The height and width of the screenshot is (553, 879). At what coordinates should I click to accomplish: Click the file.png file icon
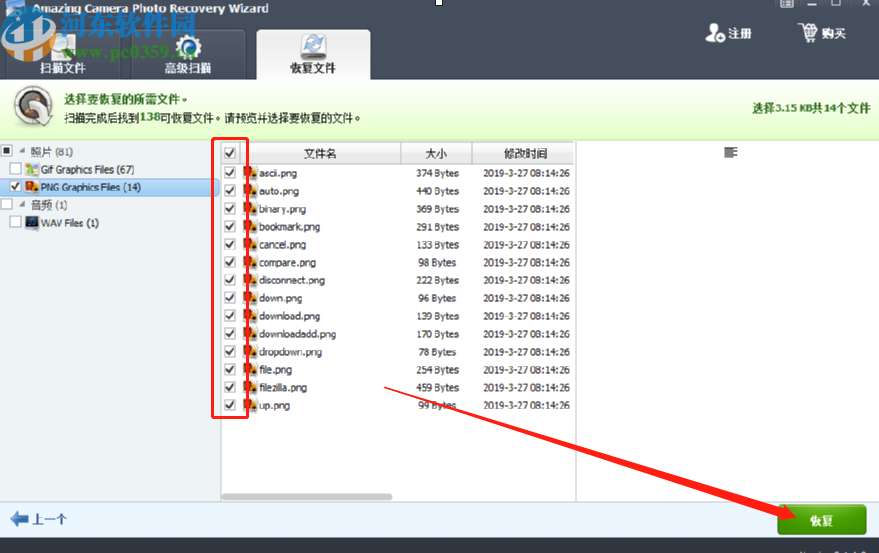click(250, 370)
